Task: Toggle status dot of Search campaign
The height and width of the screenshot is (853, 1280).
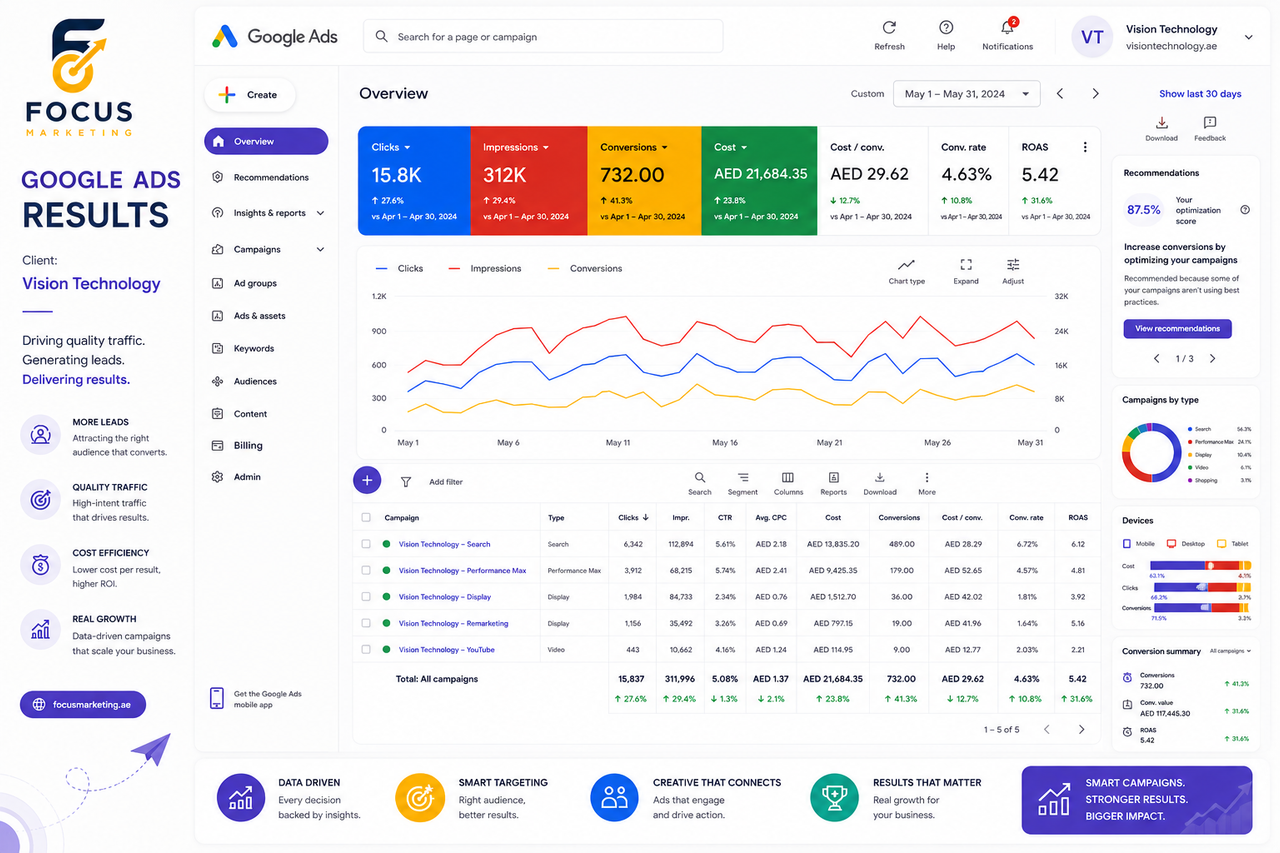Action: 386,544
